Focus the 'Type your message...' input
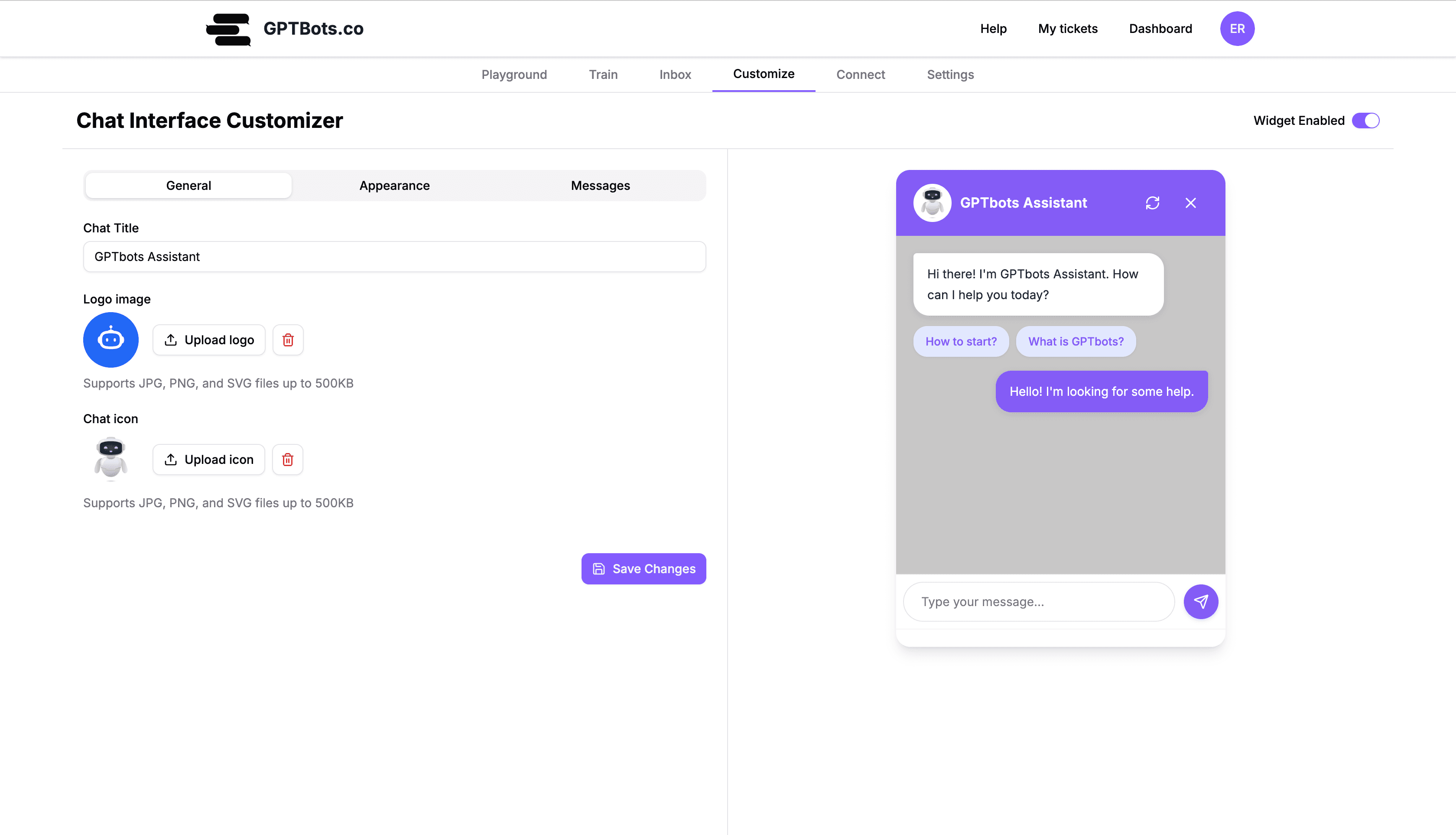The height and width of the screenshot is (835, 1456). pyautogui.click(x=1039, y=602)
